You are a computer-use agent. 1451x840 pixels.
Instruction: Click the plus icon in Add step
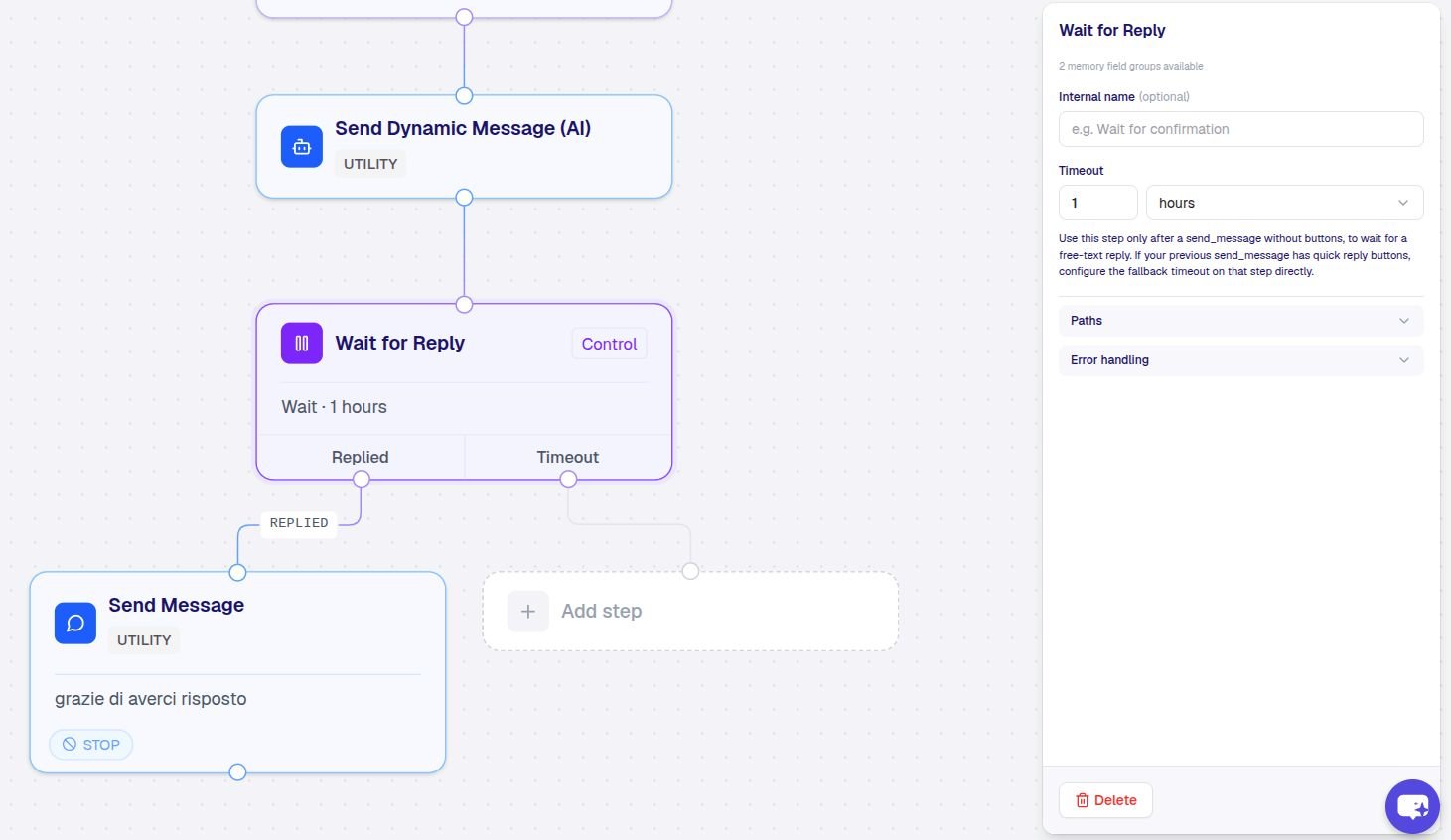528,612
